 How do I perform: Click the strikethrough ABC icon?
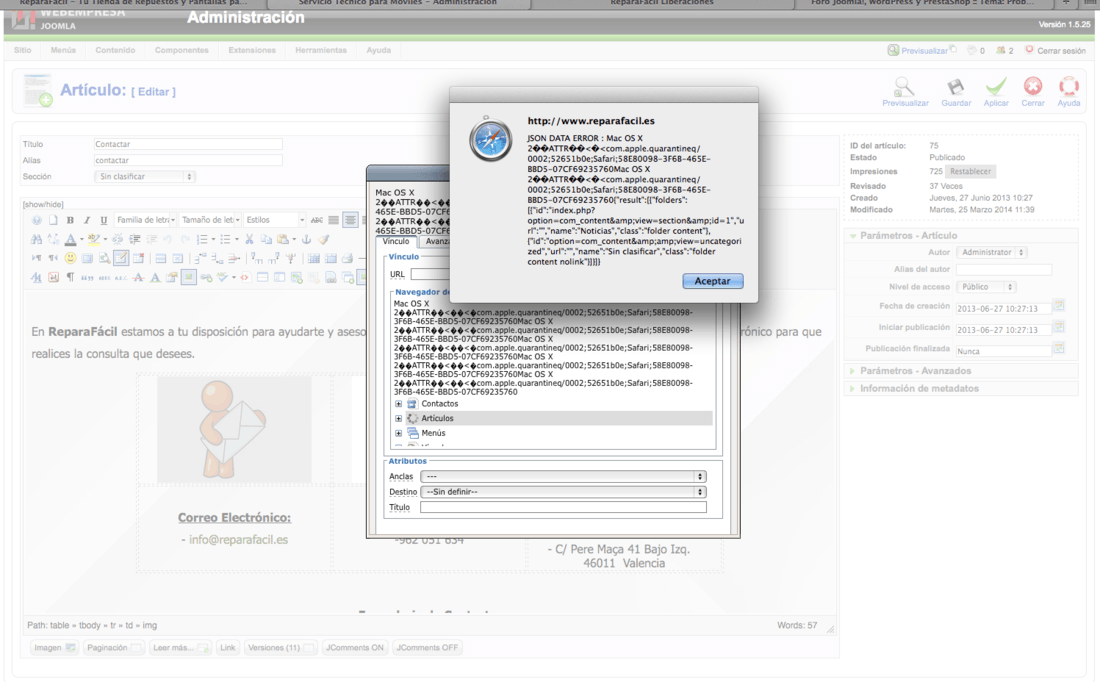coord(317,220)
